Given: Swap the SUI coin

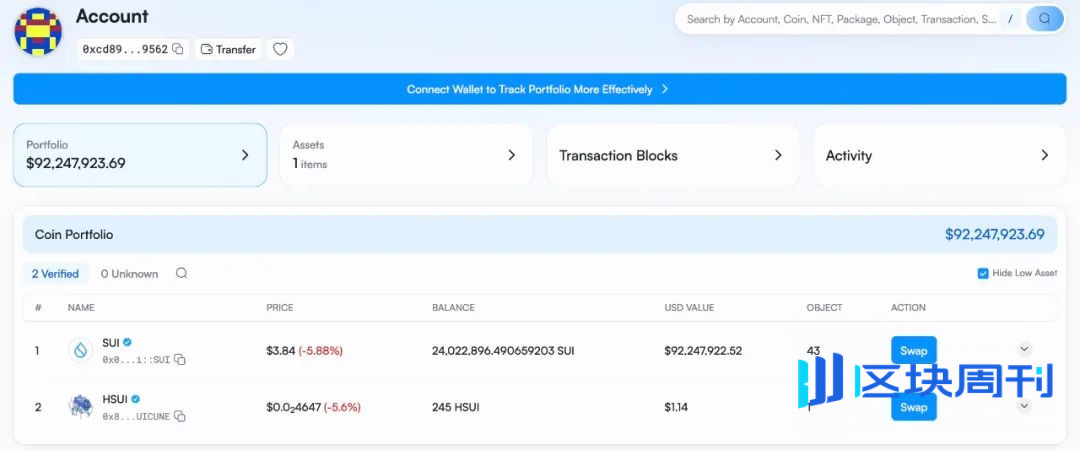Looking at the screenshot, I should (913, 350).
